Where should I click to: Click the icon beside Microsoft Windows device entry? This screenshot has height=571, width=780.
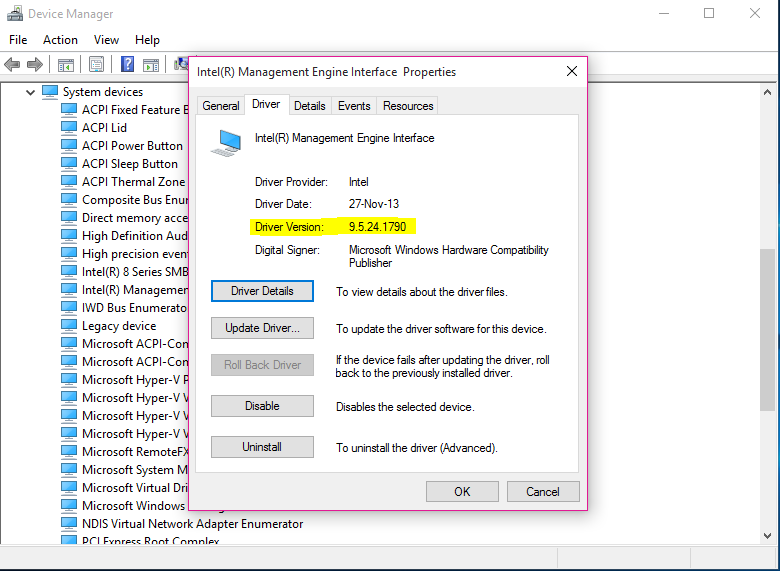(69, 506)
